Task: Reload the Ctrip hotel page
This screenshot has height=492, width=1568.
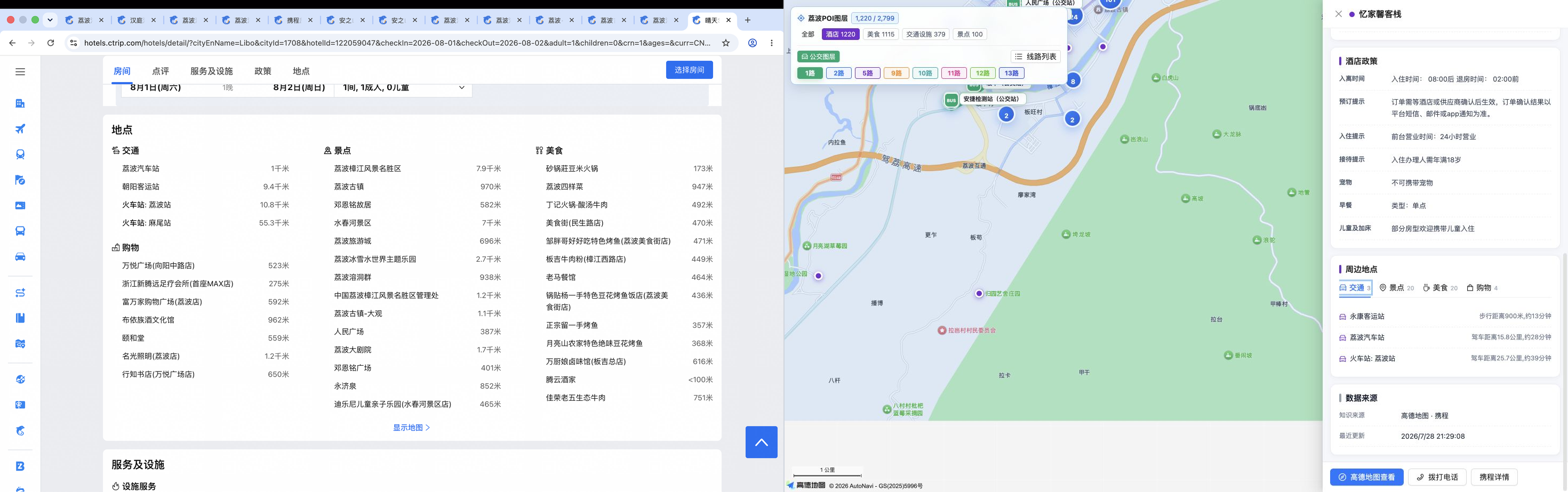Action: (x=51, y=43)
